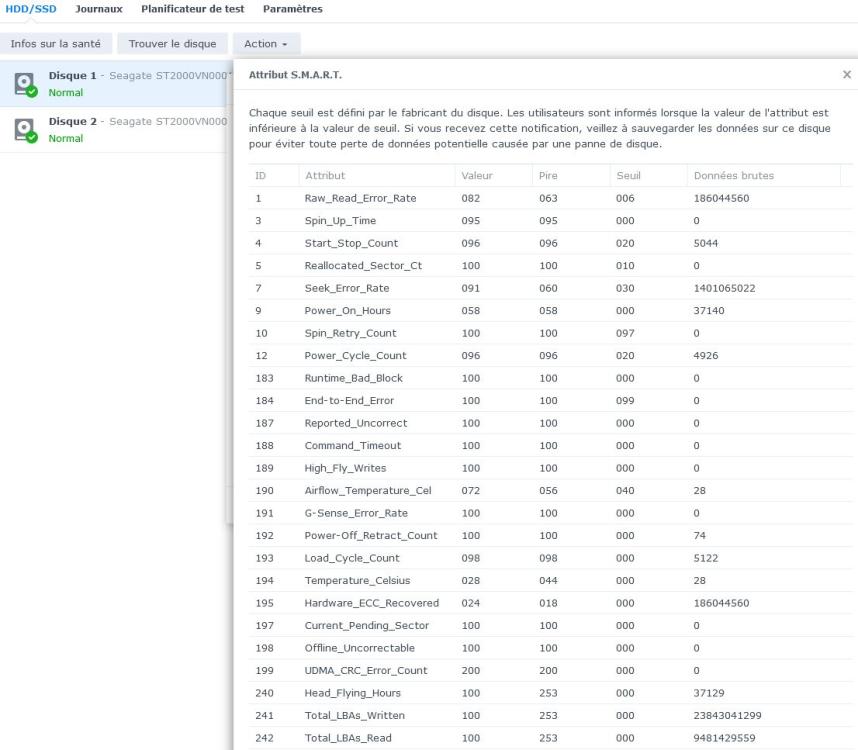Sort by the Attribut column header
This screenshot has height=750, width=858.
pyautogui.click(x=325, y=176)
